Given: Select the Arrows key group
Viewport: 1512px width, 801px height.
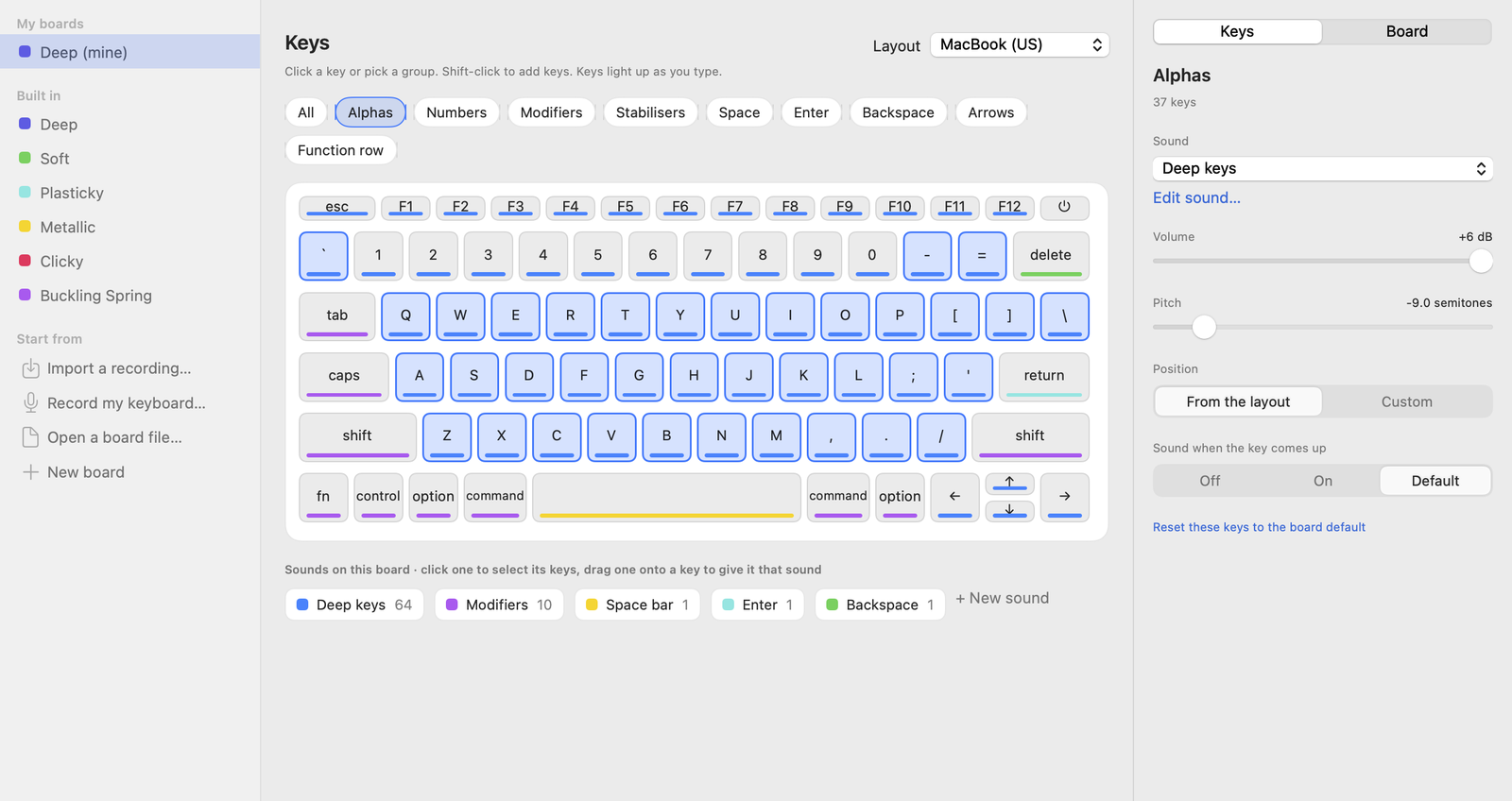Looking at the screenshot, I should click(991, 112).
